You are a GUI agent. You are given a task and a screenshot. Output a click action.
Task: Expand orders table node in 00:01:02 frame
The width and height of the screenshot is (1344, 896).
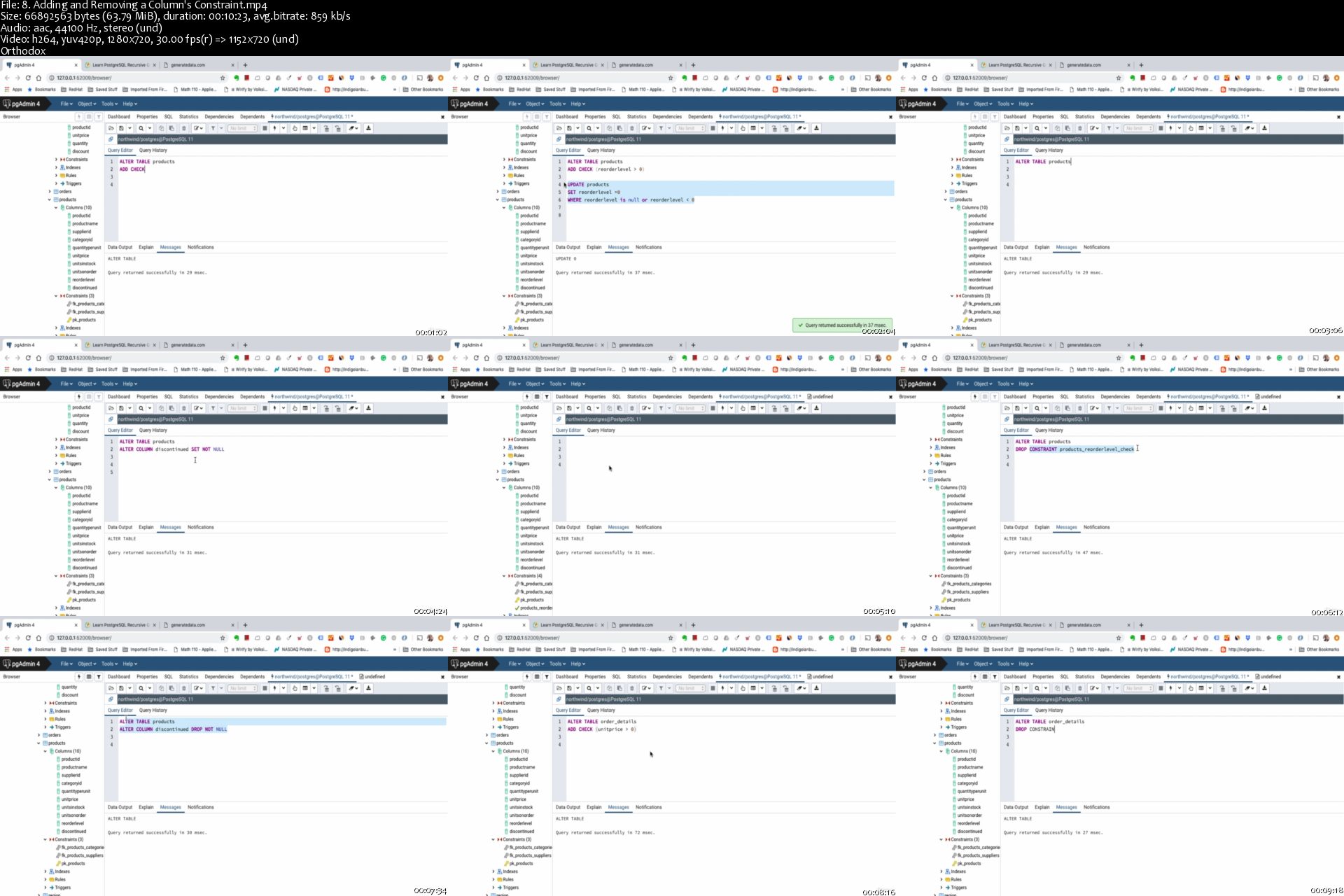(x=50, y=192)
